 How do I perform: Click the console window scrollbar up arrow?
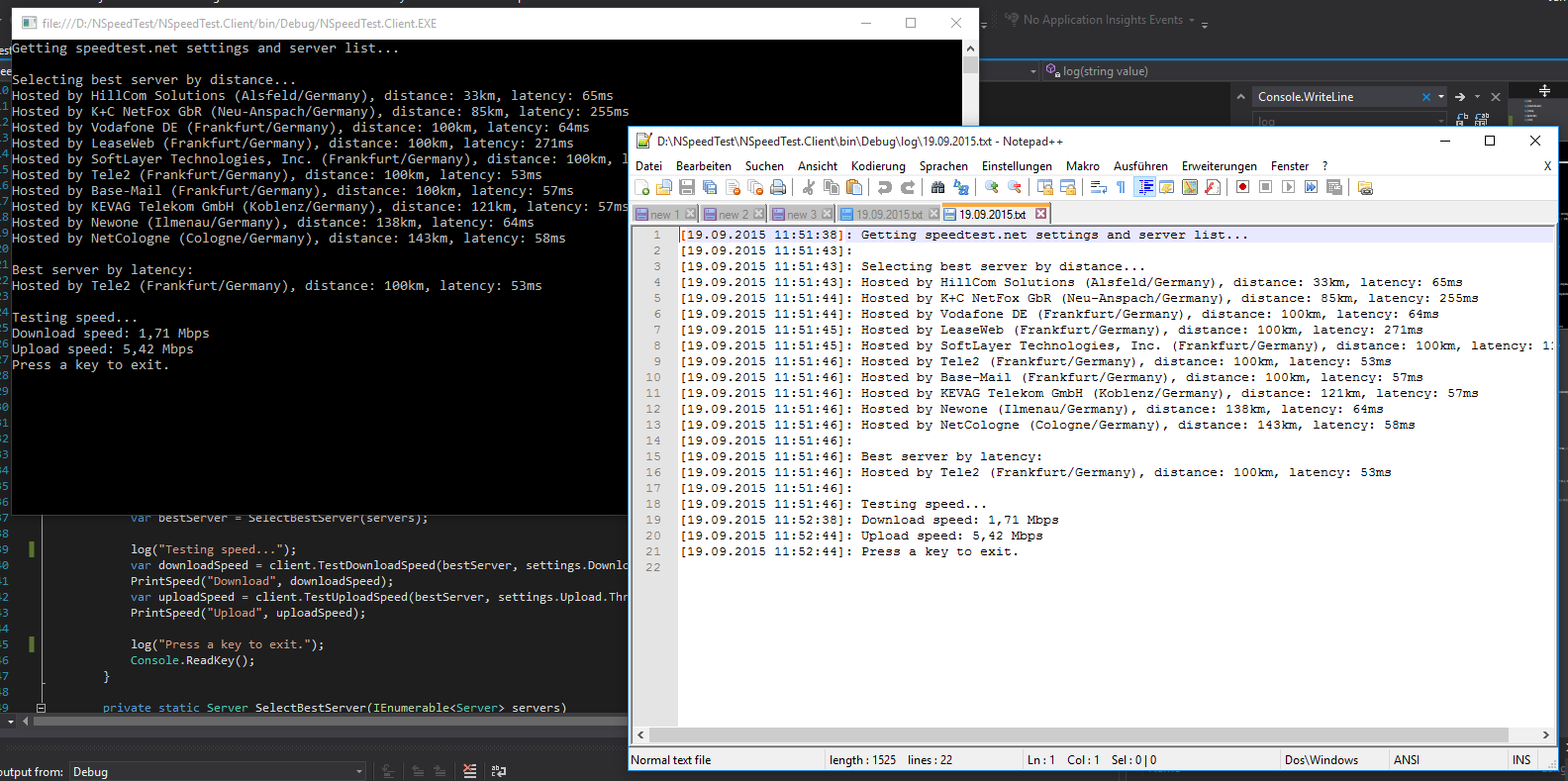(970, 49)
